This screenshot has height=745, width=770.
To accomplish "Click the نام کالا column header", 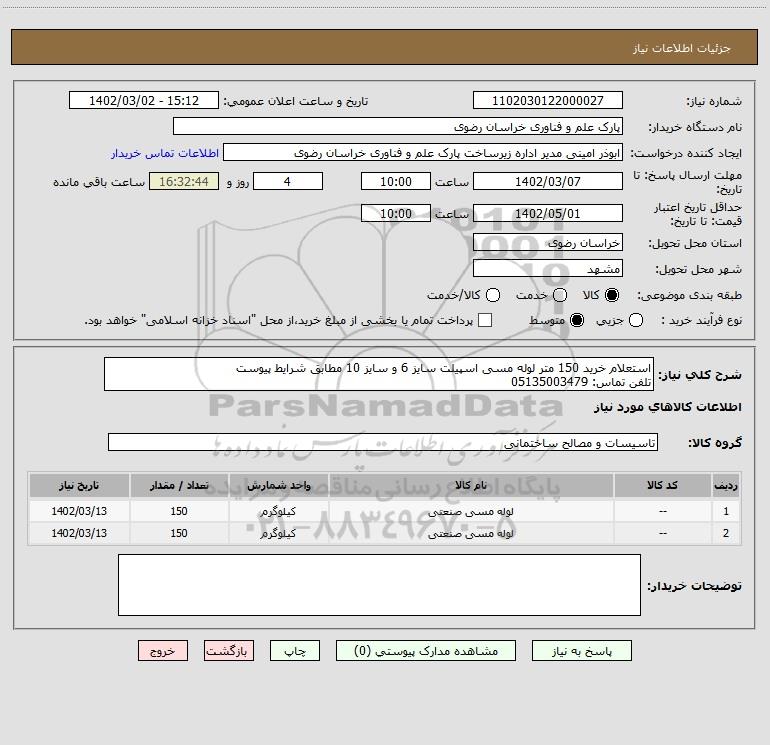I will tap(471, 485).
